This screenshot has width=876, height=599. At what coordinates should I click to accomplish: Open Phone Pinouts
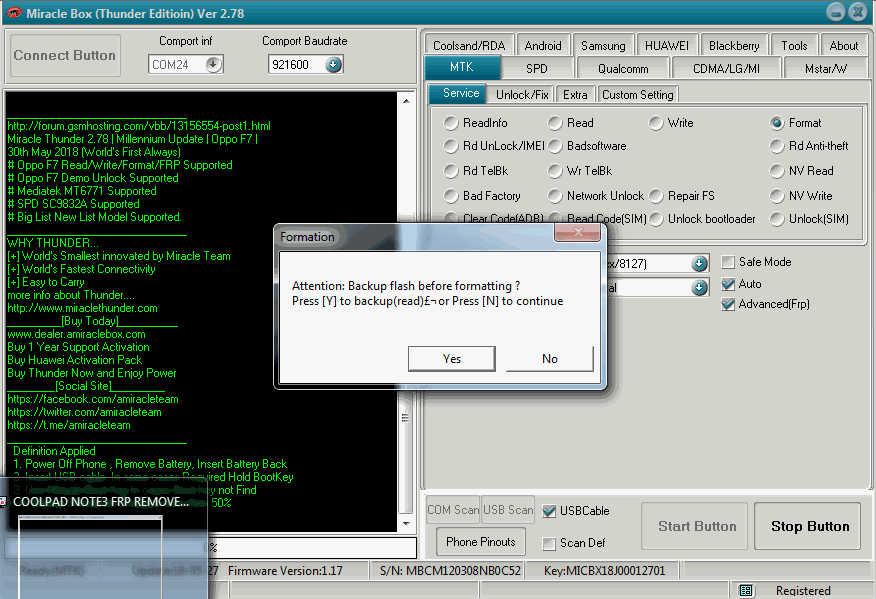pyautogui.click(x=480, y=542)
